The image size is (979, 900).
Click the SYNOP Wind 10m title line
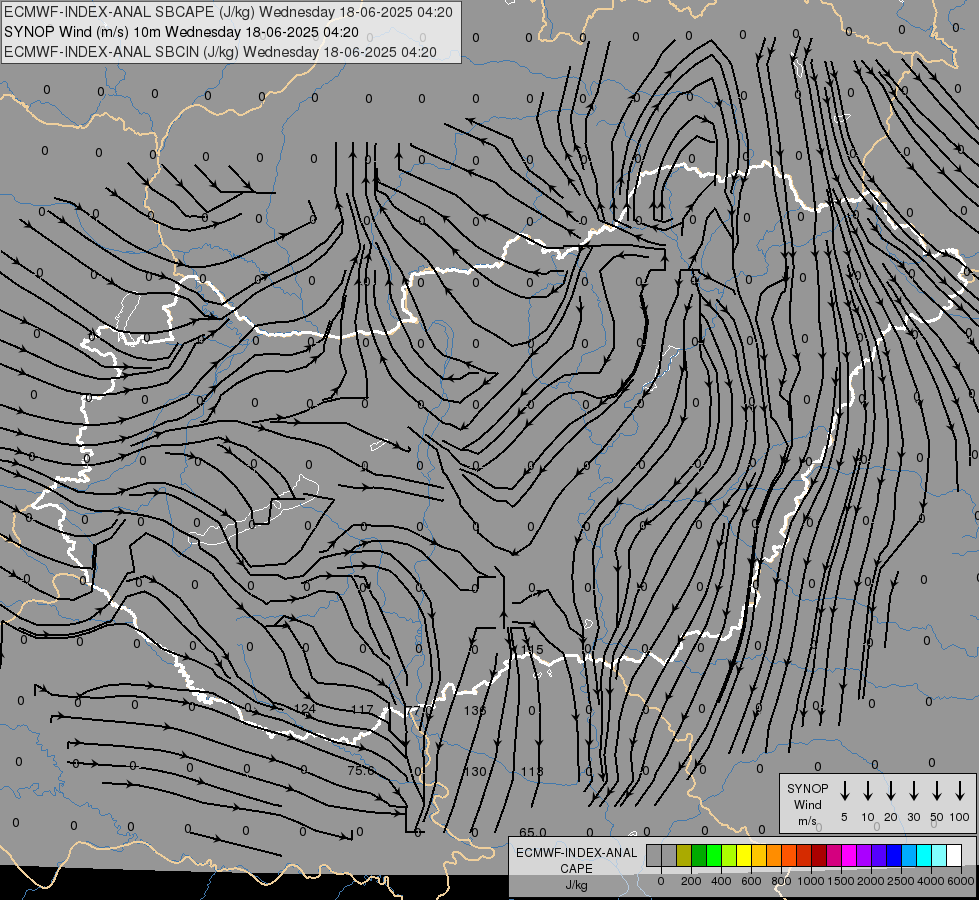pyautogui.click(x=181, y=32)
